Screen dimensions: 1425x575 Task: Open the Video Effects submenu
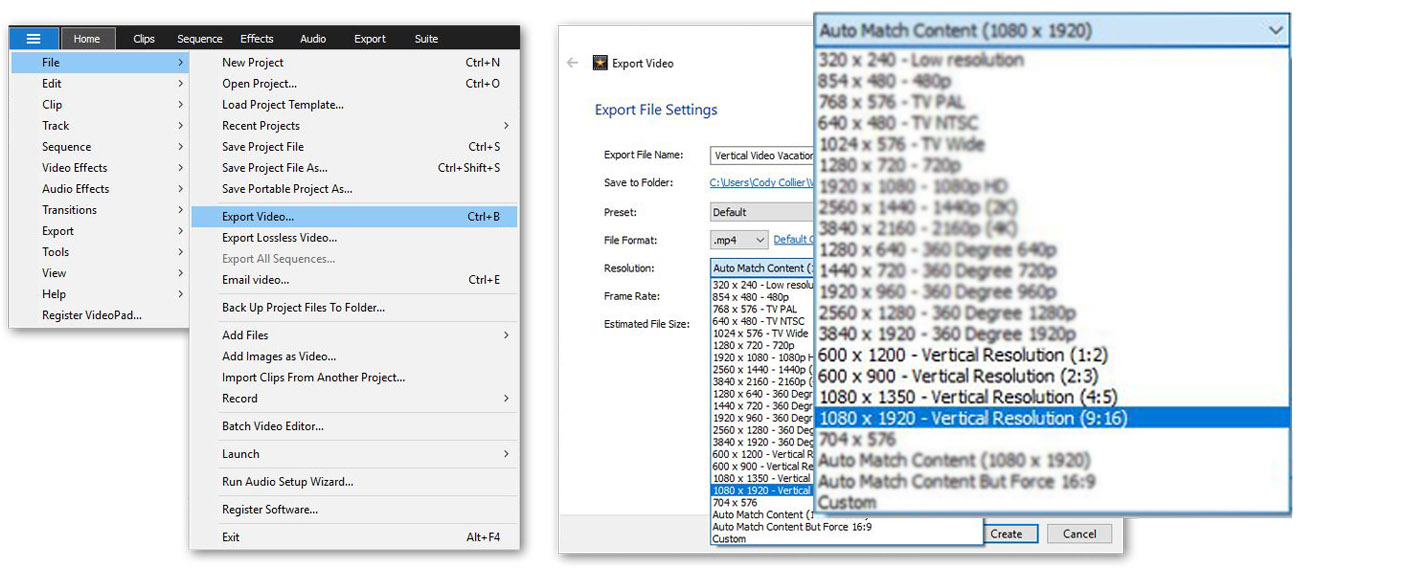100,167
